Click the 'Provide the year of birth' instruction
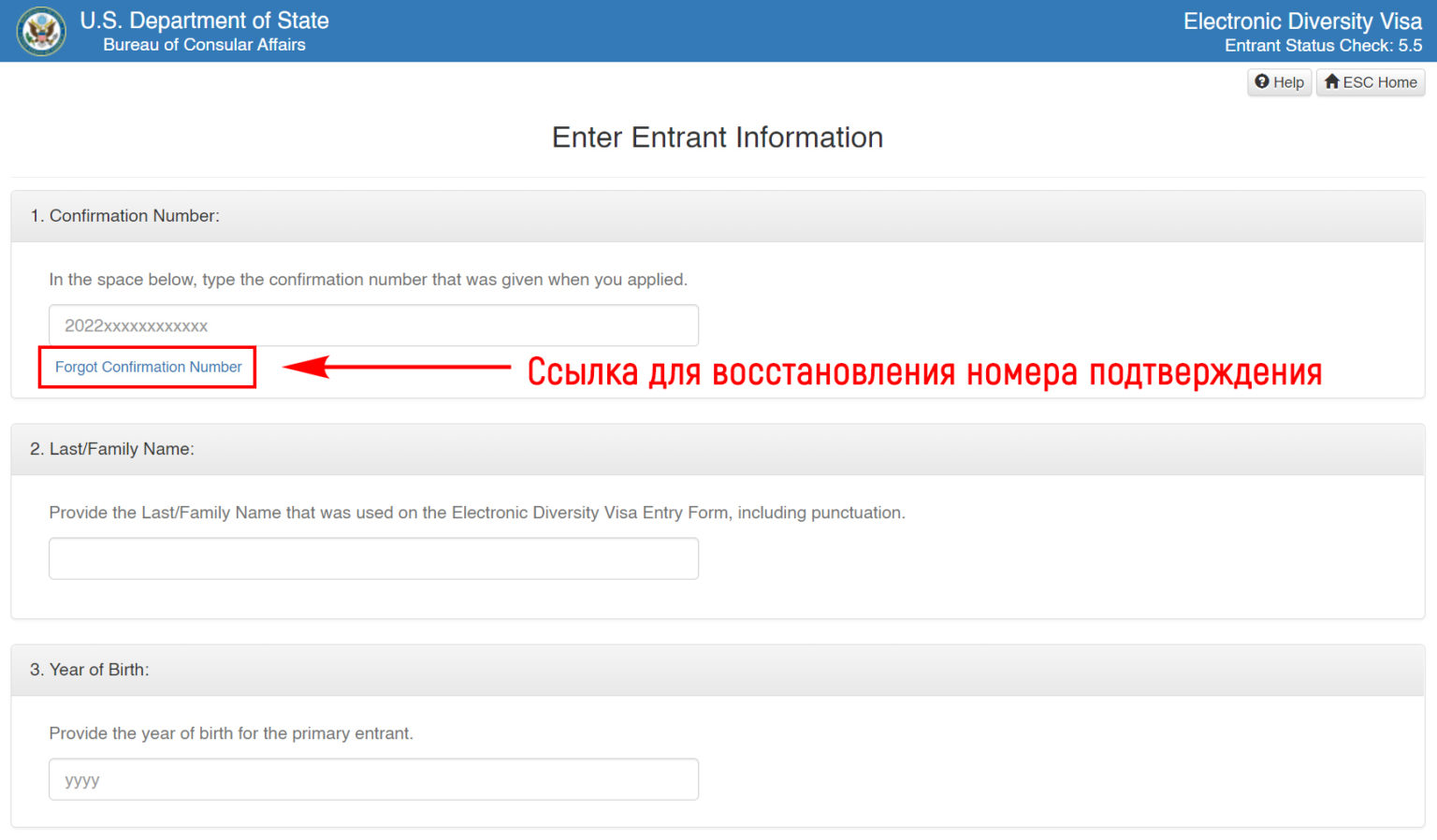This screenshot has width=1437, height=840. [x=231, y=733]
